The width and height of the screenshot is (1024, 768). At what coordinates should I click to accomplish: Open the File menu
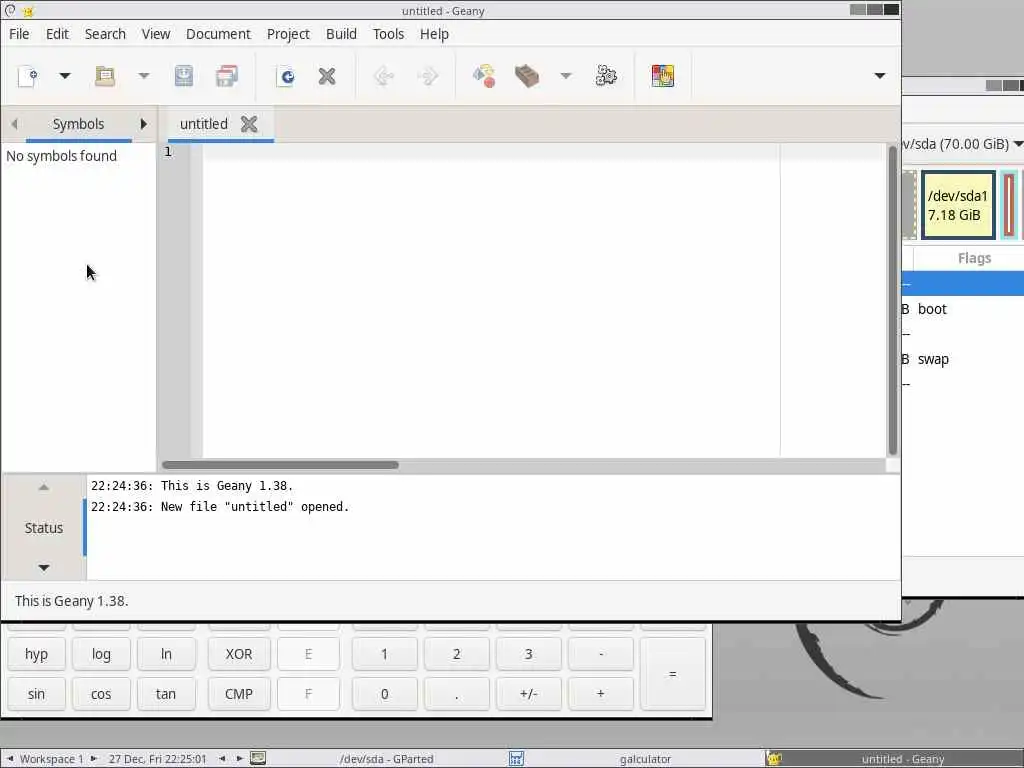[x=19, y=34]
